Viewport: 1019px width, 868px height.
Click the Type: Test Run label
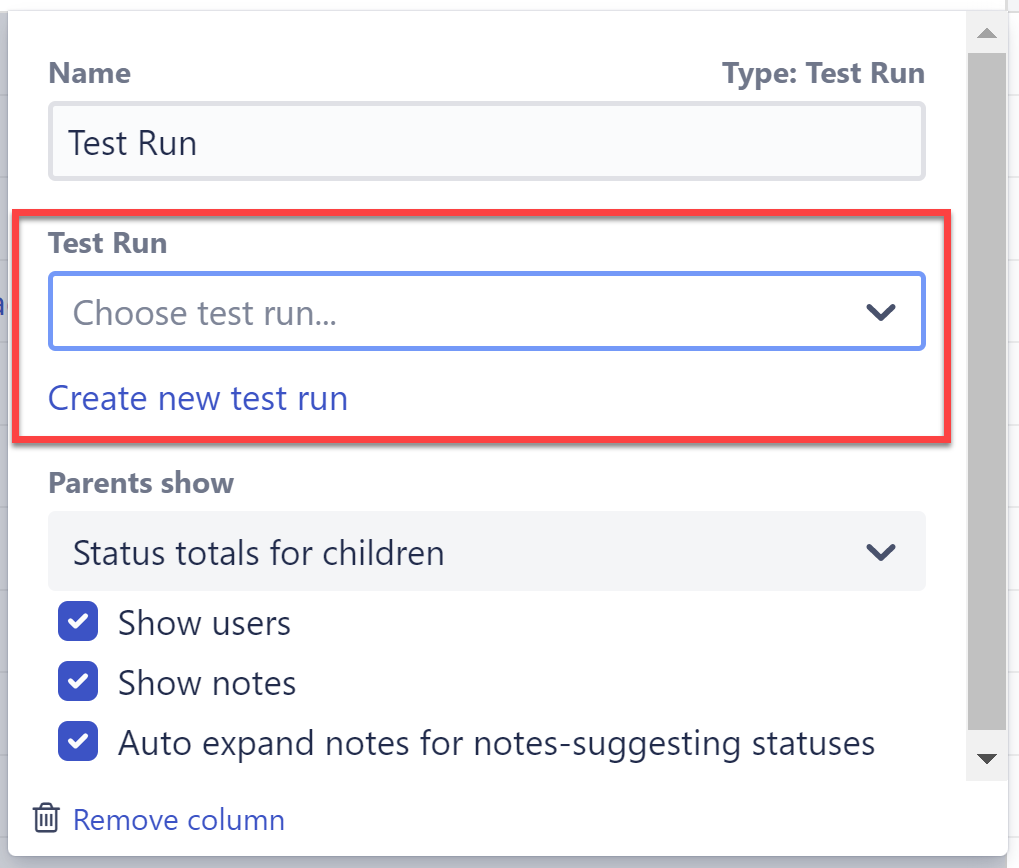822,72
